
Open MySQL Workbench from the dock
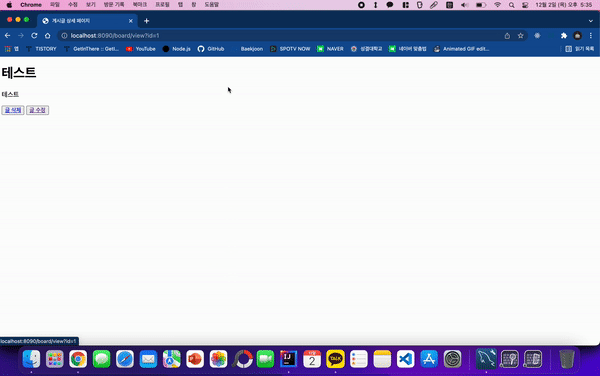point(486,359)
